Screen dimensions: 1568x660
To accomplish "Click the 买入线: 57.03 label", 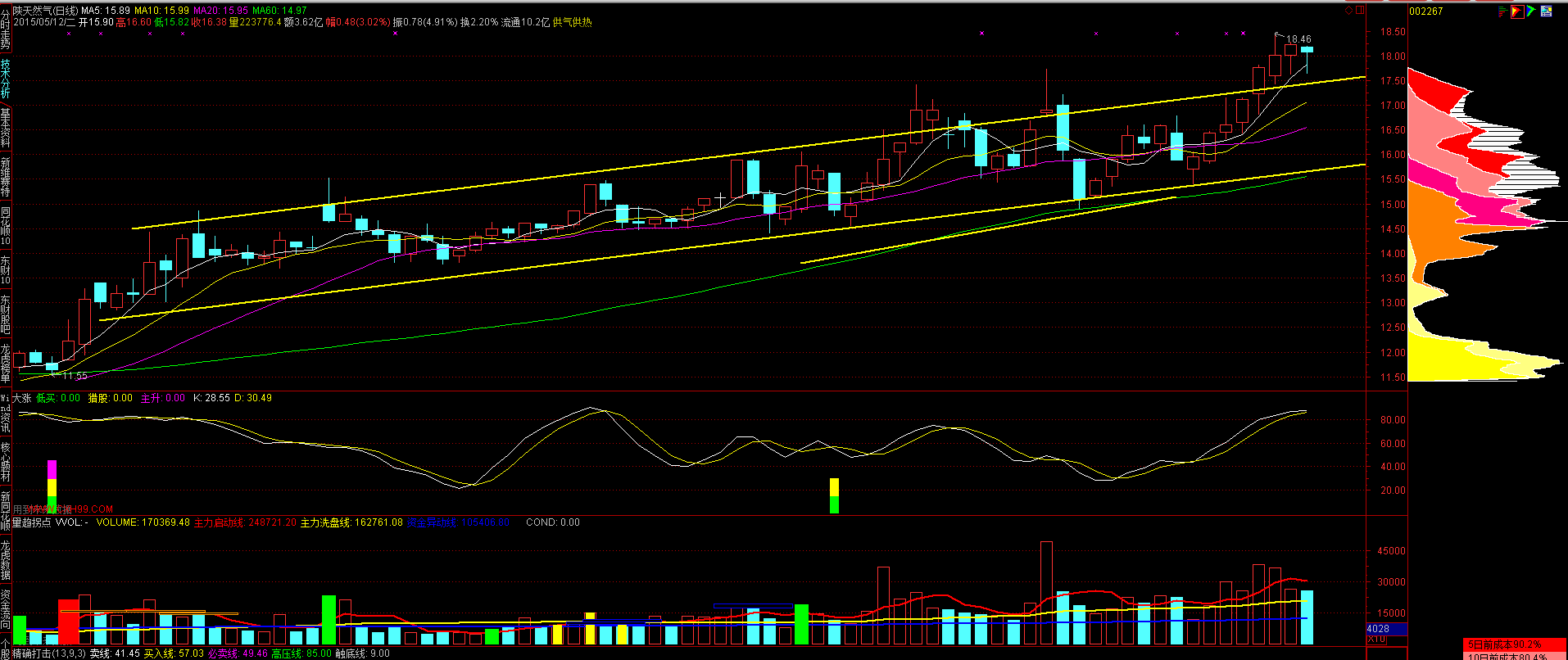I will (x=174, y=653).
